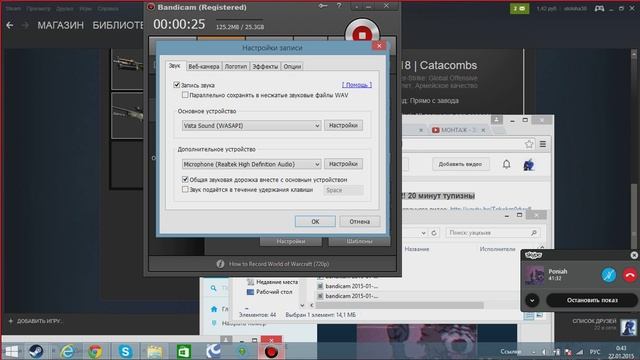Switch to the Опции tab
The height and width of the screenshot is (360, 640).
292,66
